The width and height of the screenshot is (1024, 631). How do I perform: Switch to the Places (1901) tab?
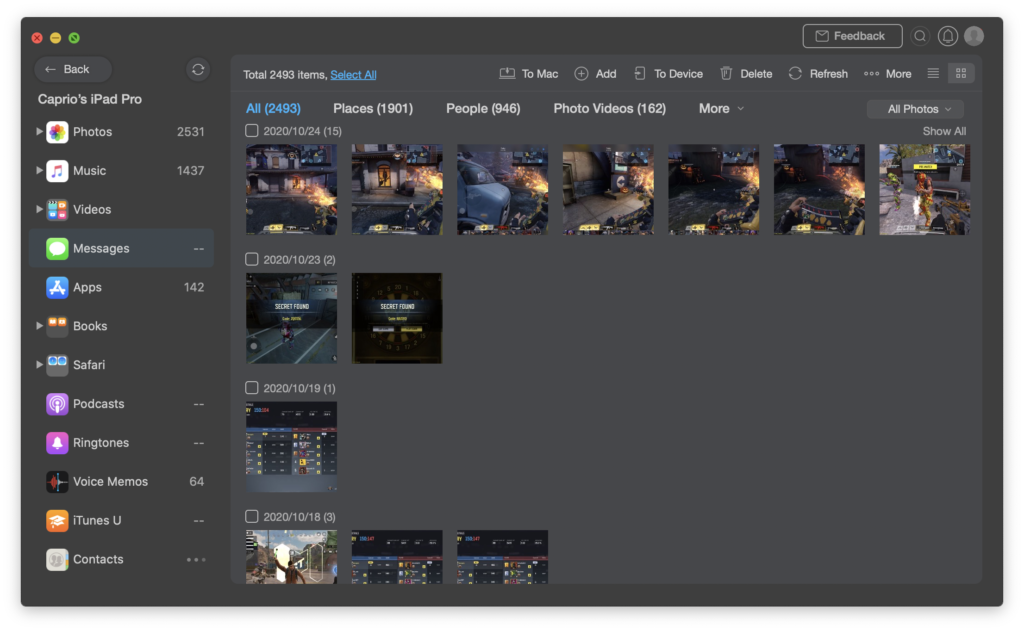click(373, 108)
